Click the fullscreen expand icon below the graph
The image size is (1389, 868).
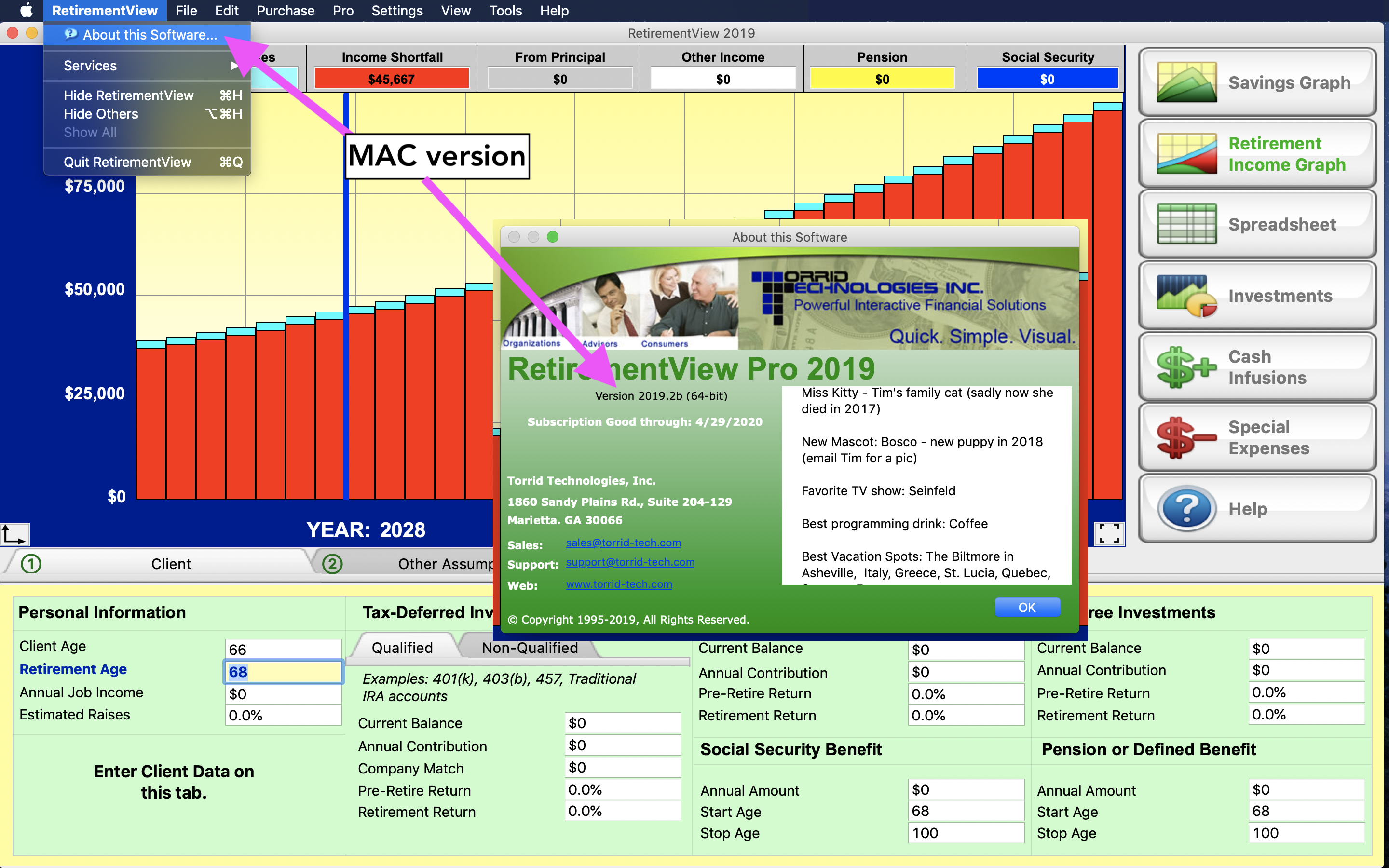(x=1109, y=533)
